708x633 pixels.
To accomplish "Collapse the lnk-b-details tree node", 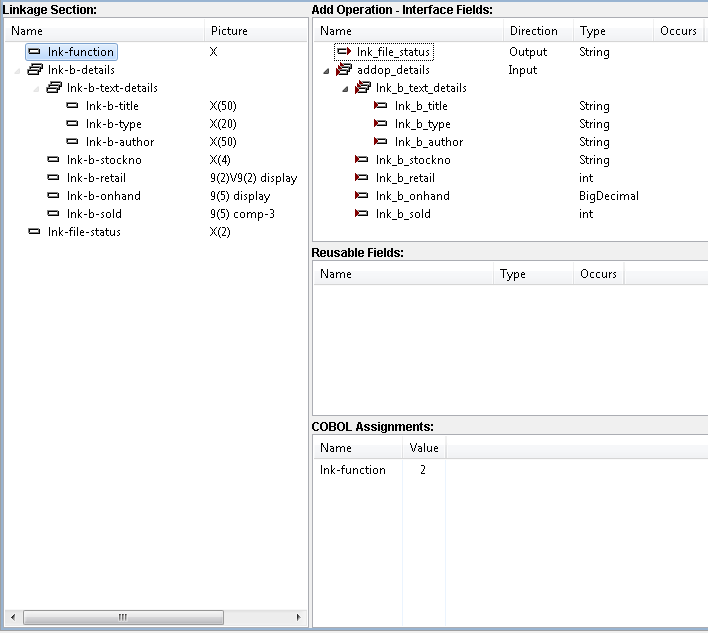I will coord(17,71).
